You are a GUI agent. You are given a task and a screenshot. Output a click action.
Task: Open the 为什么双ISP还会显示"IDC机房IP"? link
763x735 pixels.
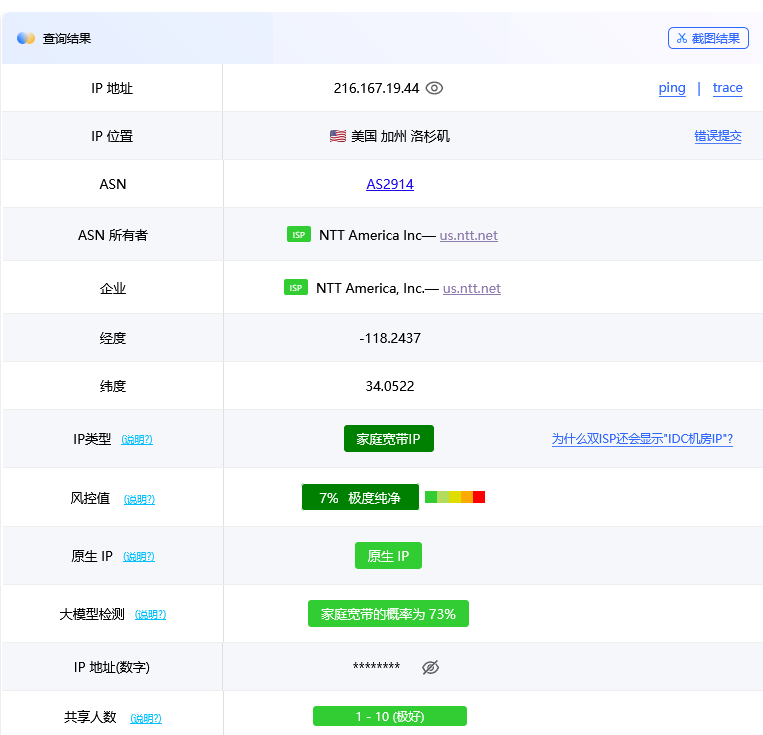642,439
